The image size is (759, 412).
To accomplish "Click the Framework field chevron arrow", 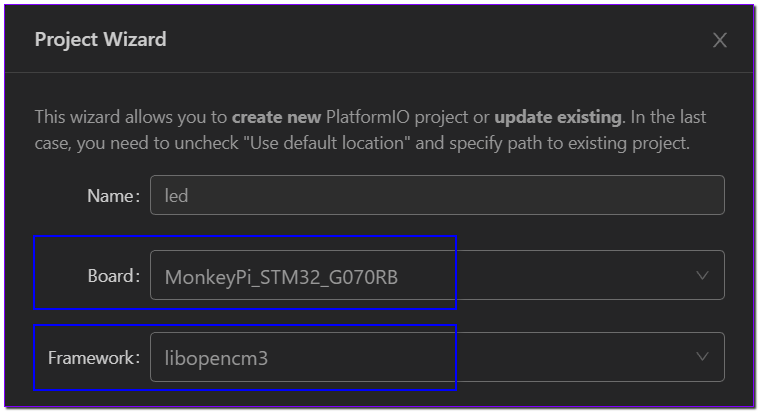I will (x=702, y=357).
